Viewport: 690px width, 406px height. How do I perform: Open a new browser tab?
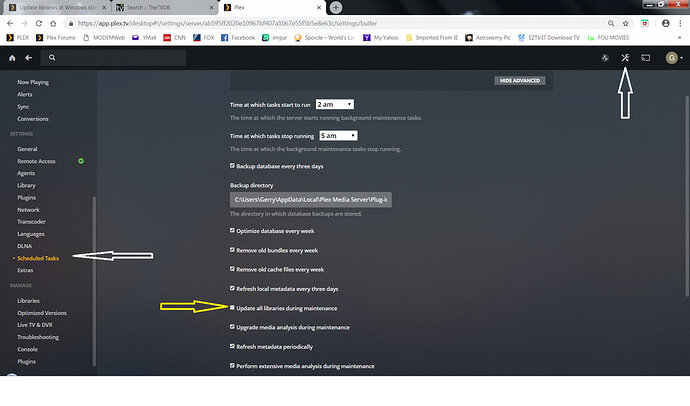tap(336, 7)
